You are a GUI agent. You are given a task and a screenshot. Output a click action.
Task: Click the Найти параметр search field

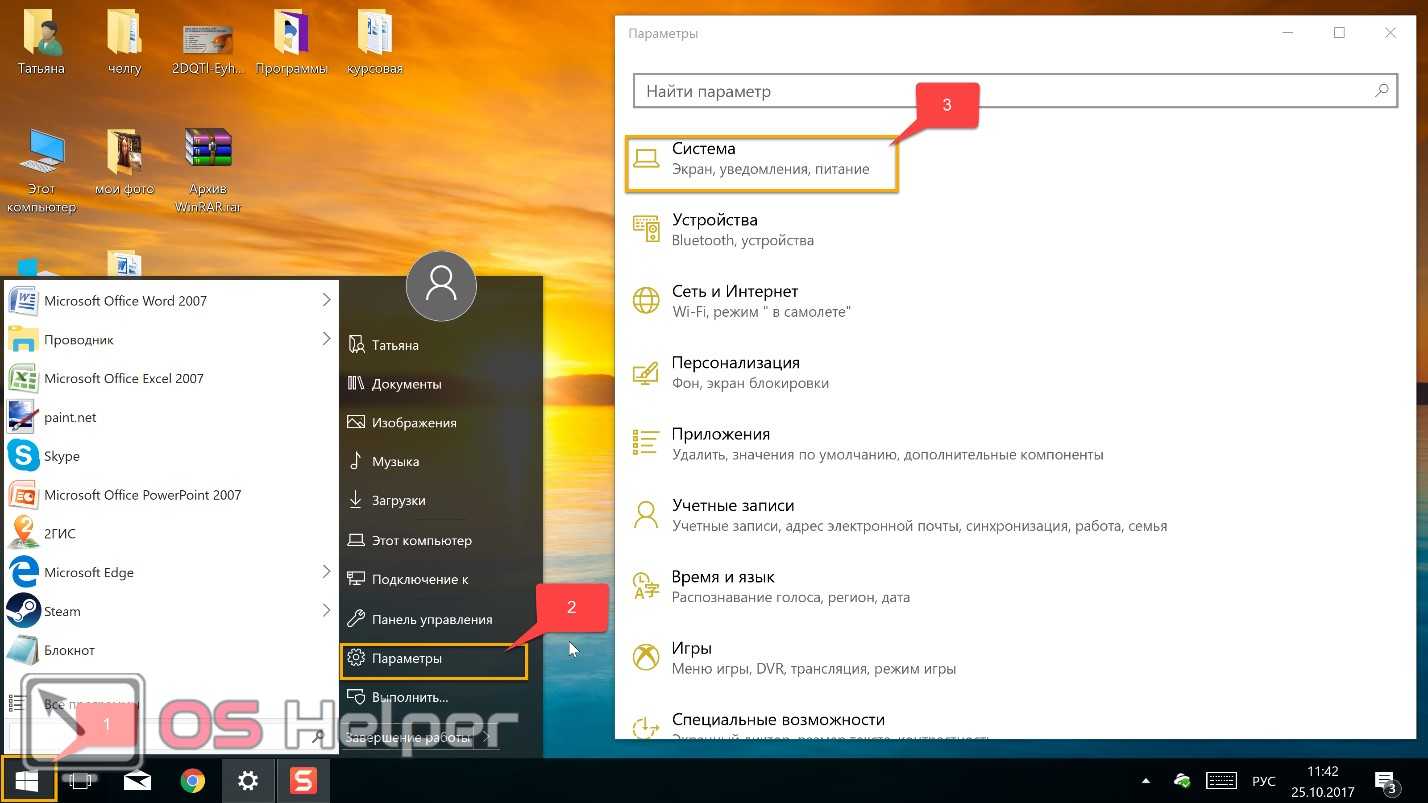pos(1000,91)
